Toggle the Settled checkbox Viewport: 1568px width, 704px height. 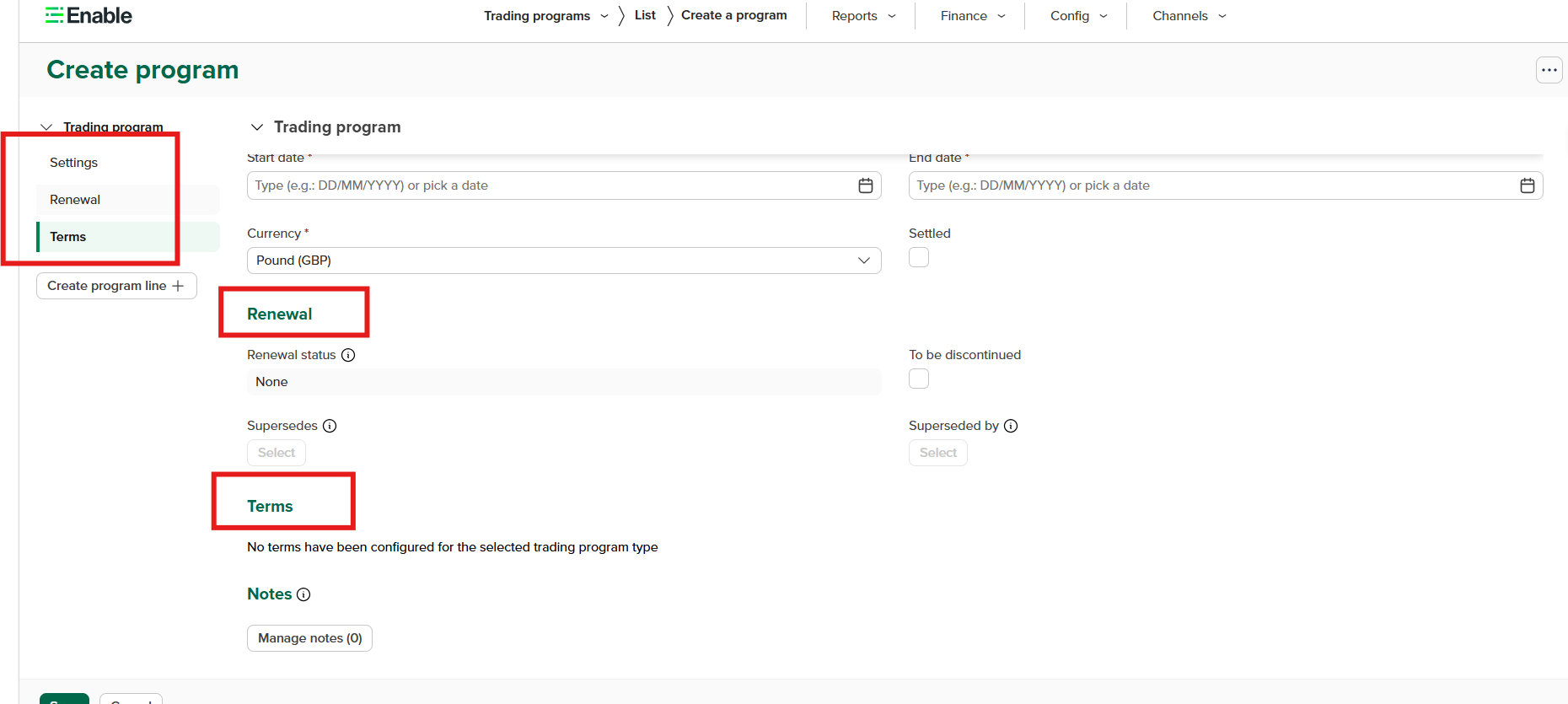click(x=919, y=257)
